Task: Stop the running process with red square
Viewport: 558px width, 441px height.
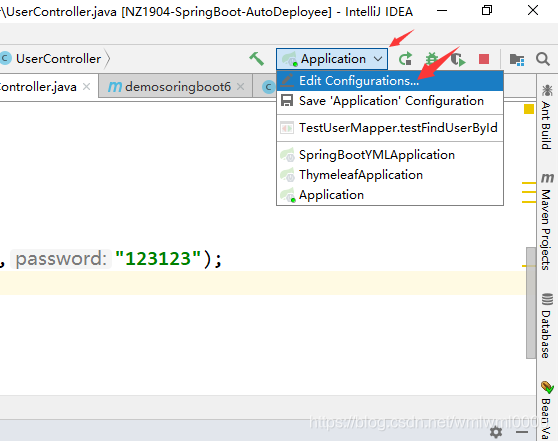Action: [x=484, y=59]
